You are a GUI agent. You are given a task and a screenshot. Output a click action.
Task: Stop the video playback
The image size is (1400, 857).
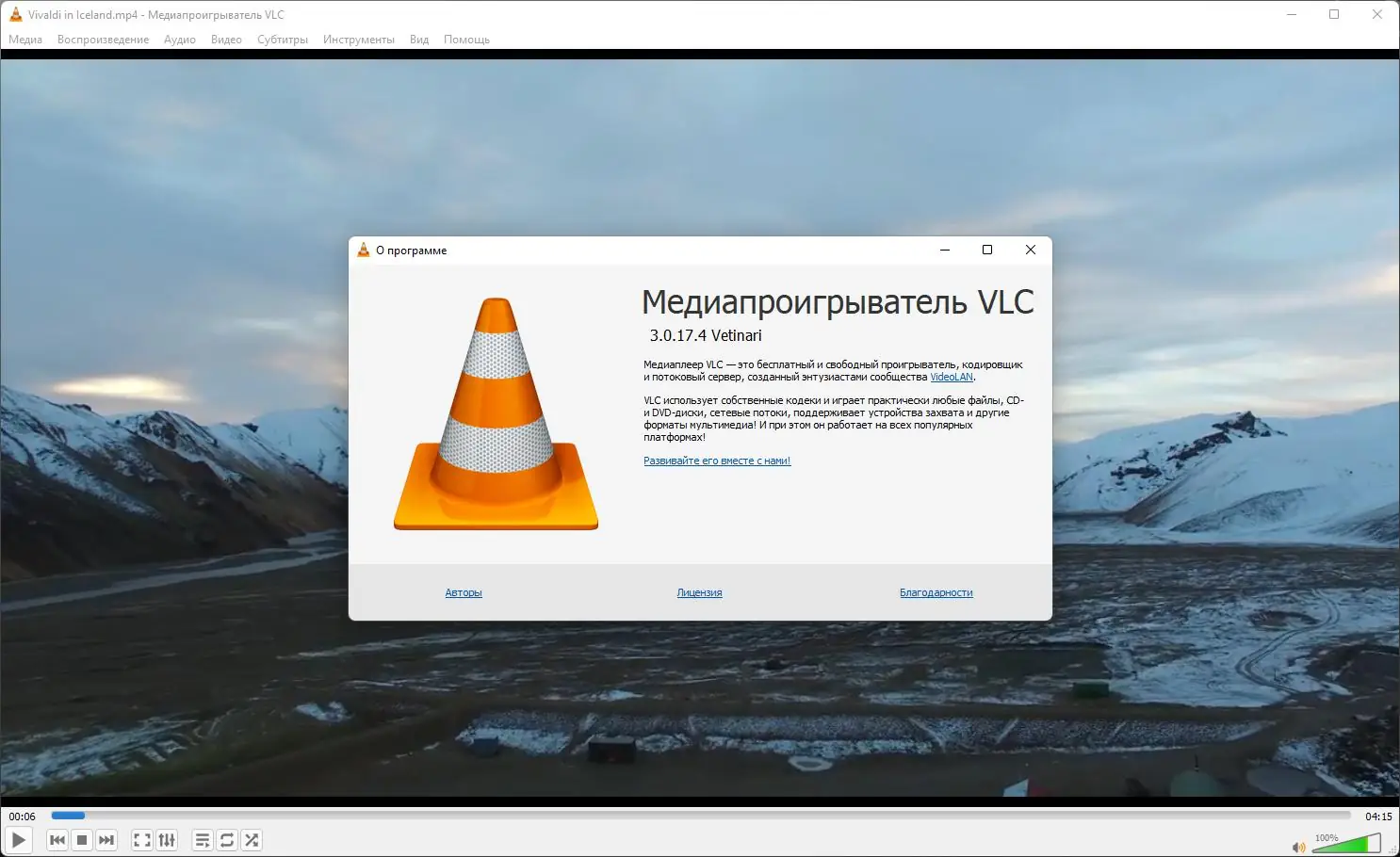coord(82,840)
